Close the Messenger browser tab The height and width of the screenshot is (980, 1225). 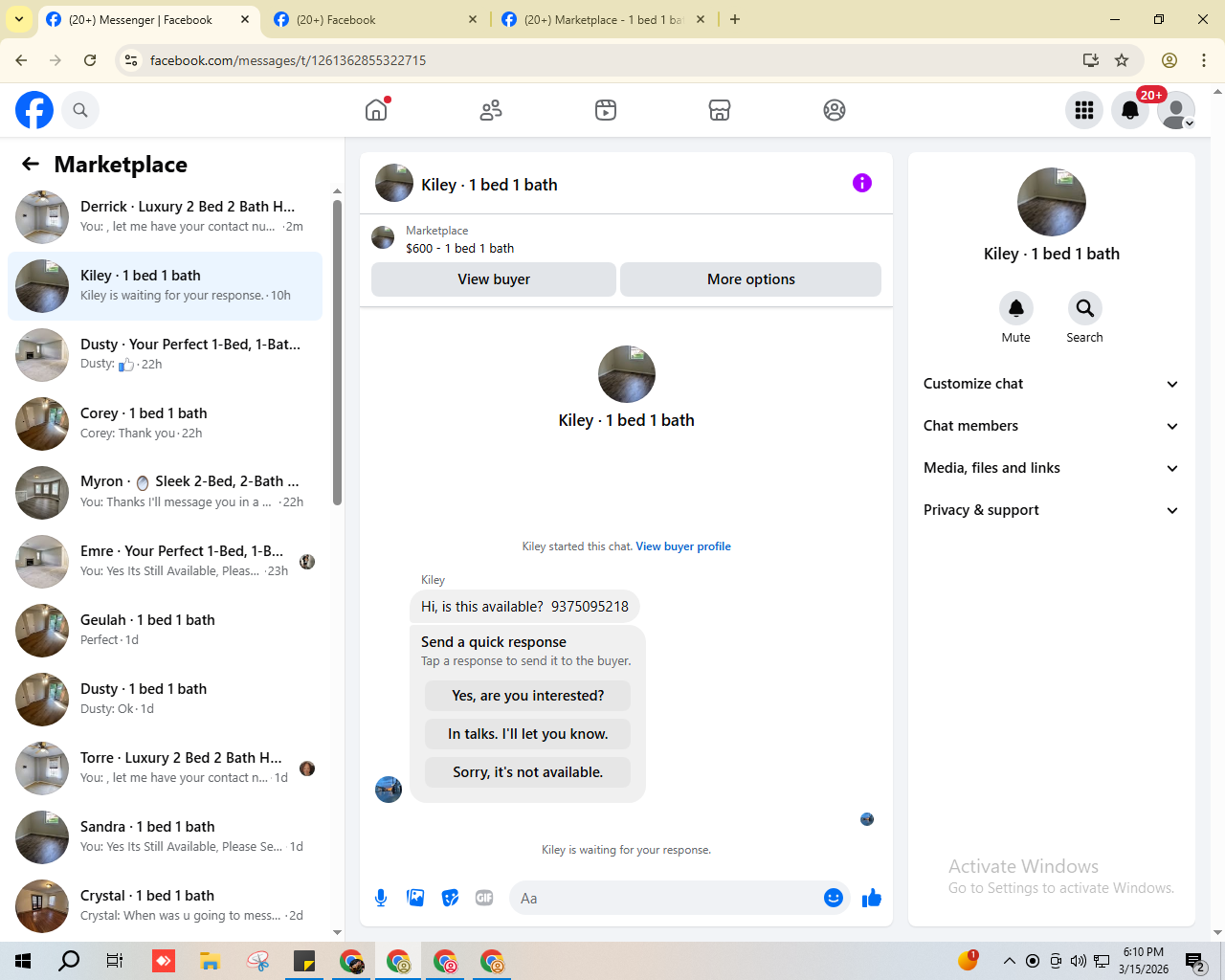coord(245,19)
